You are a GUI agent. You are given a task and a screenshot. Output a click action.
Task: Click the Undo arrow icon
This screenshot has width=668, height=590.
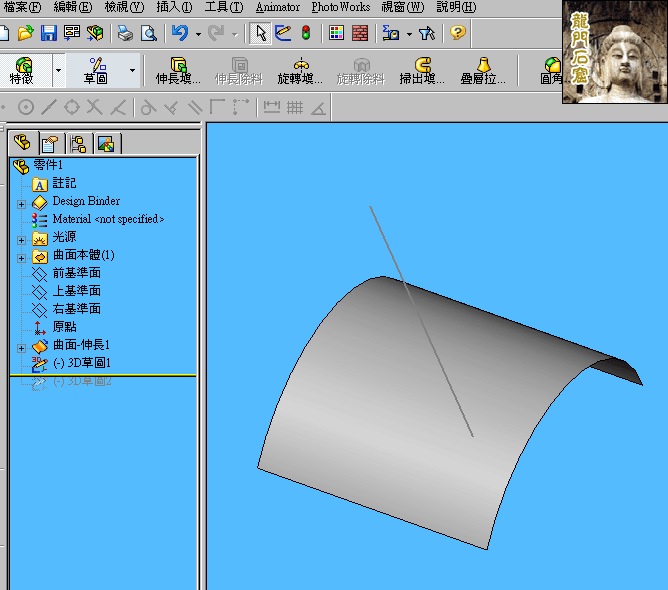tap(180, 33)
